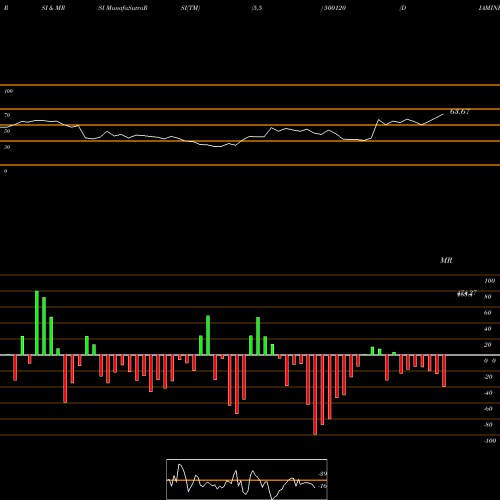Image resolution: width=500 pixels, height=500 pixels.
Task: Click the RSI axis label 30
Action: [x=7, y=147]
